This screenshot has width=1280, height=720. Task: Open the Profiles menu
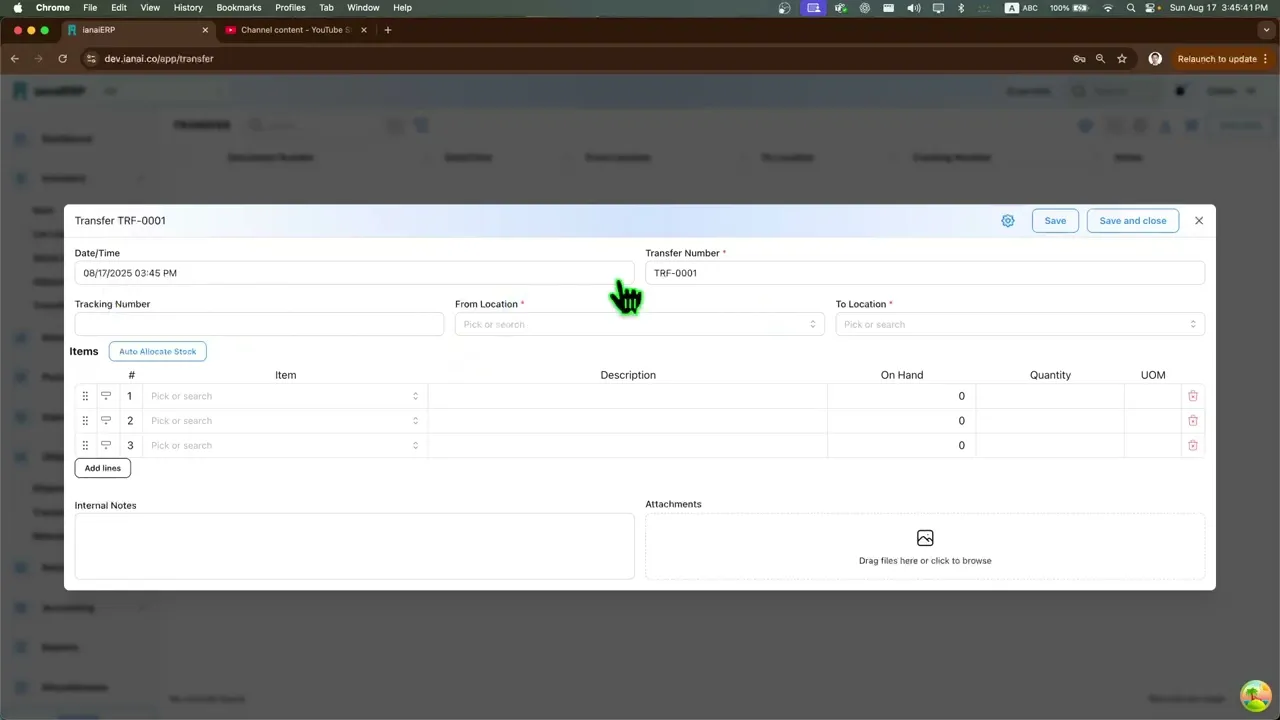(290, 7)
